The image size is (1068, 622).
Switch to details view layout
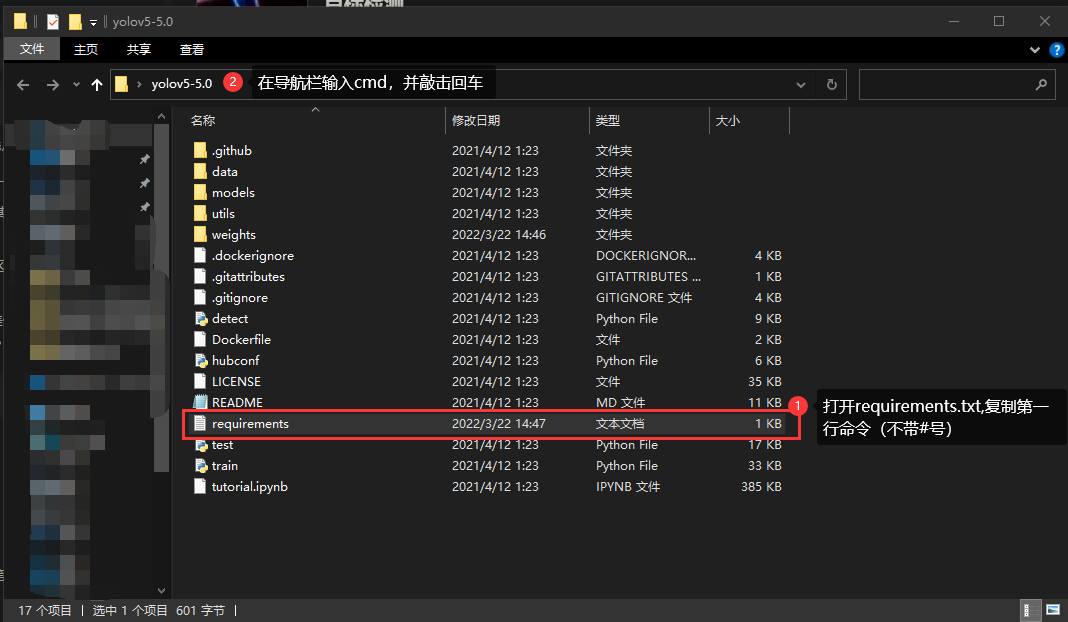click(1031, 610)
